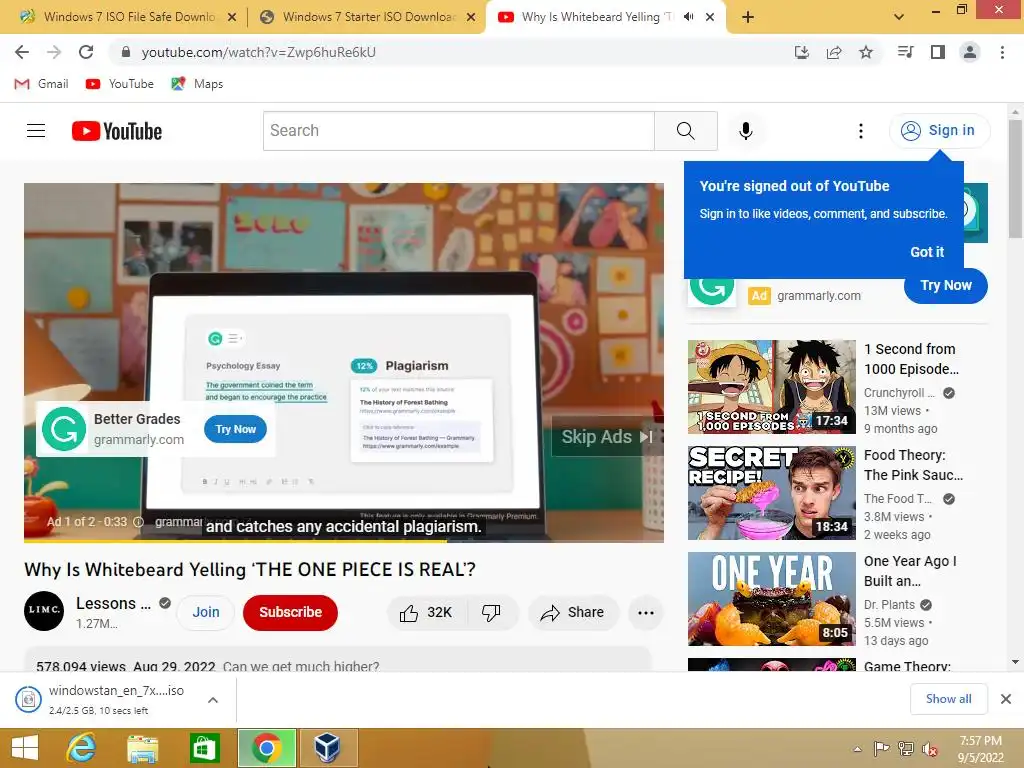Open YouTube settings three-dot menu
This screenshot has height=768, width=1024.
click(861, 131)
